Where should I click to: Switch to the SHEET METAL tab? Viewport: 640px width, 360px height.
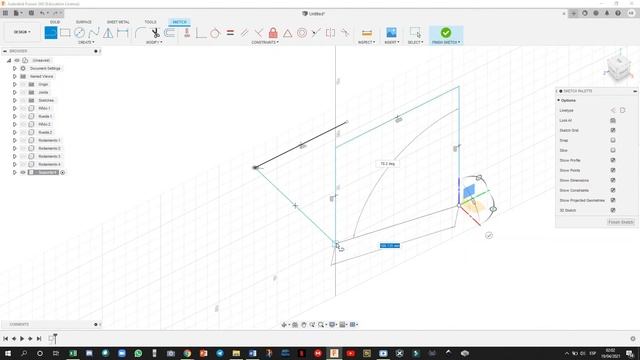(x=118, y=22)
